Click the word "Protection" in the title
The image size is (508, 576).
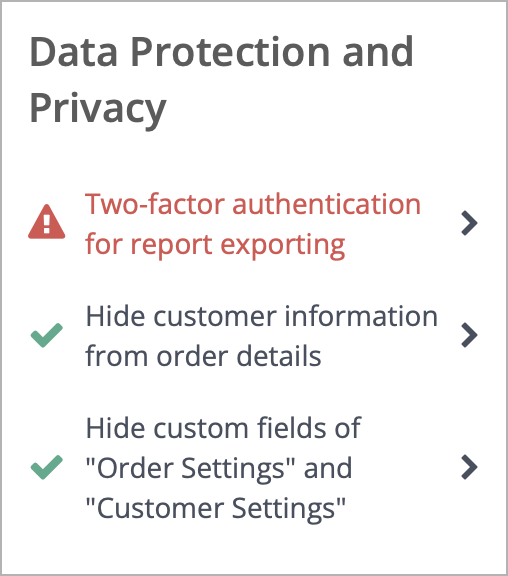click(x=231, y=52)
